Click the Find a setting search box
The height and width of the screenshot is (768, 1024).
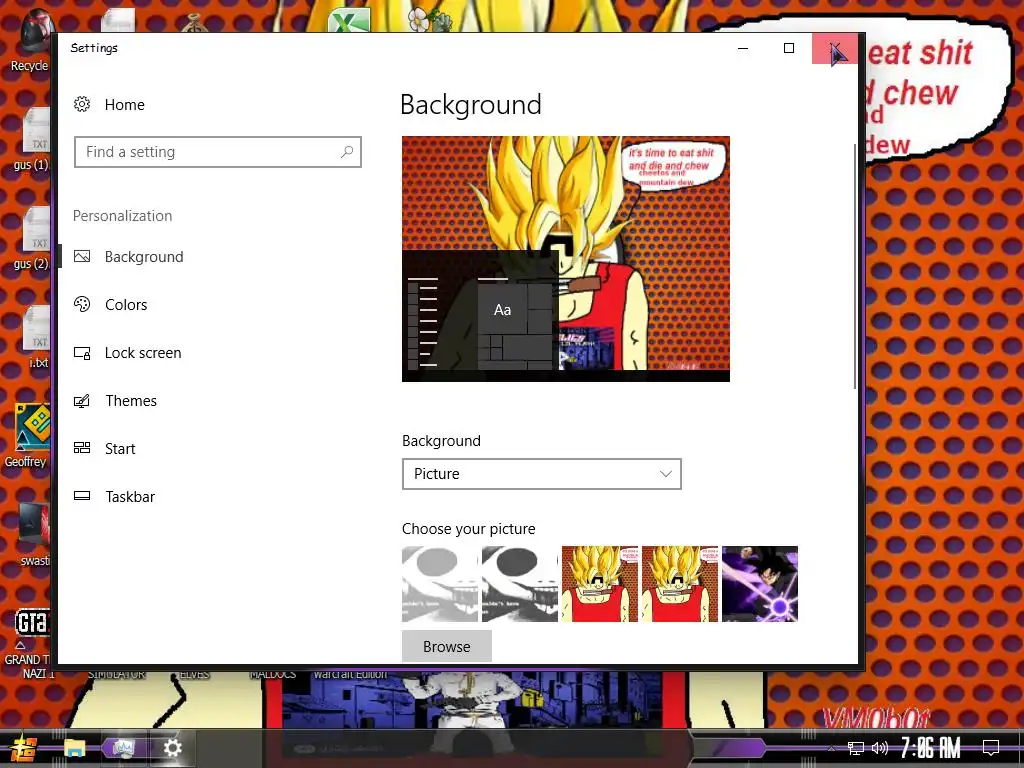pos(217,152)
